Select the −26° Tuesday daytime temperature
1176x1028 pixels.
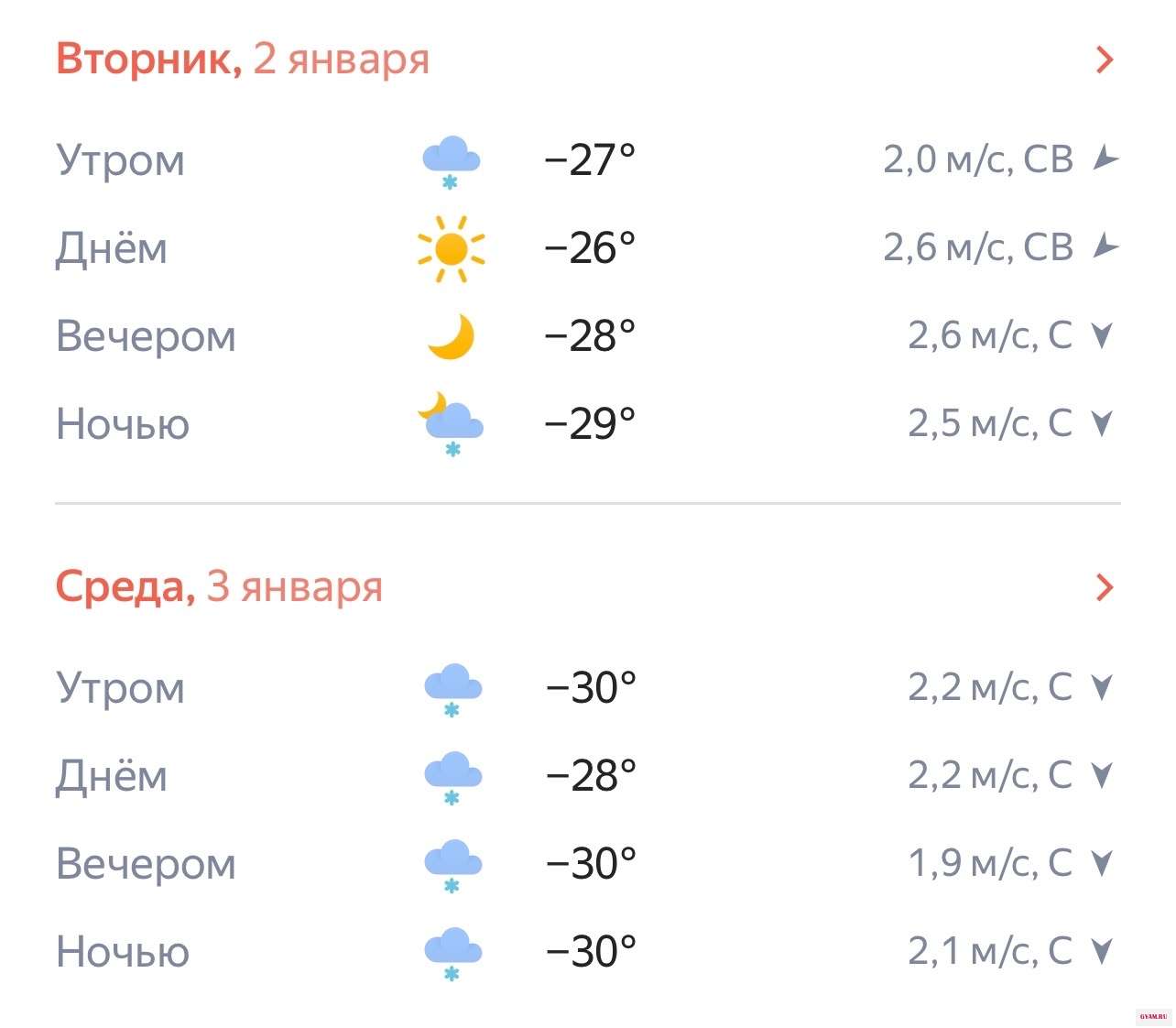click(x=590, y=248)
